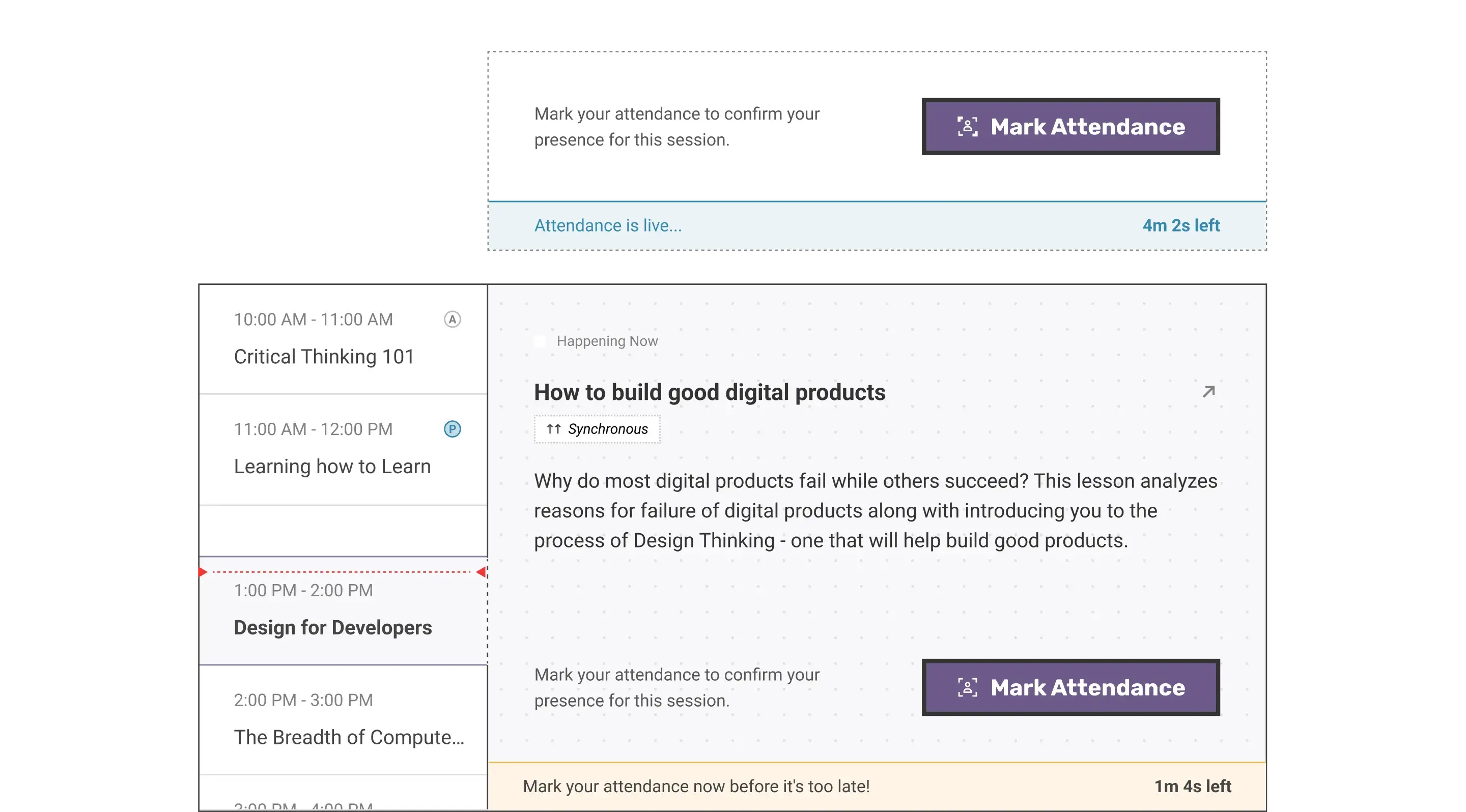Click the upper Mark Attendance button

(1070, 126)
